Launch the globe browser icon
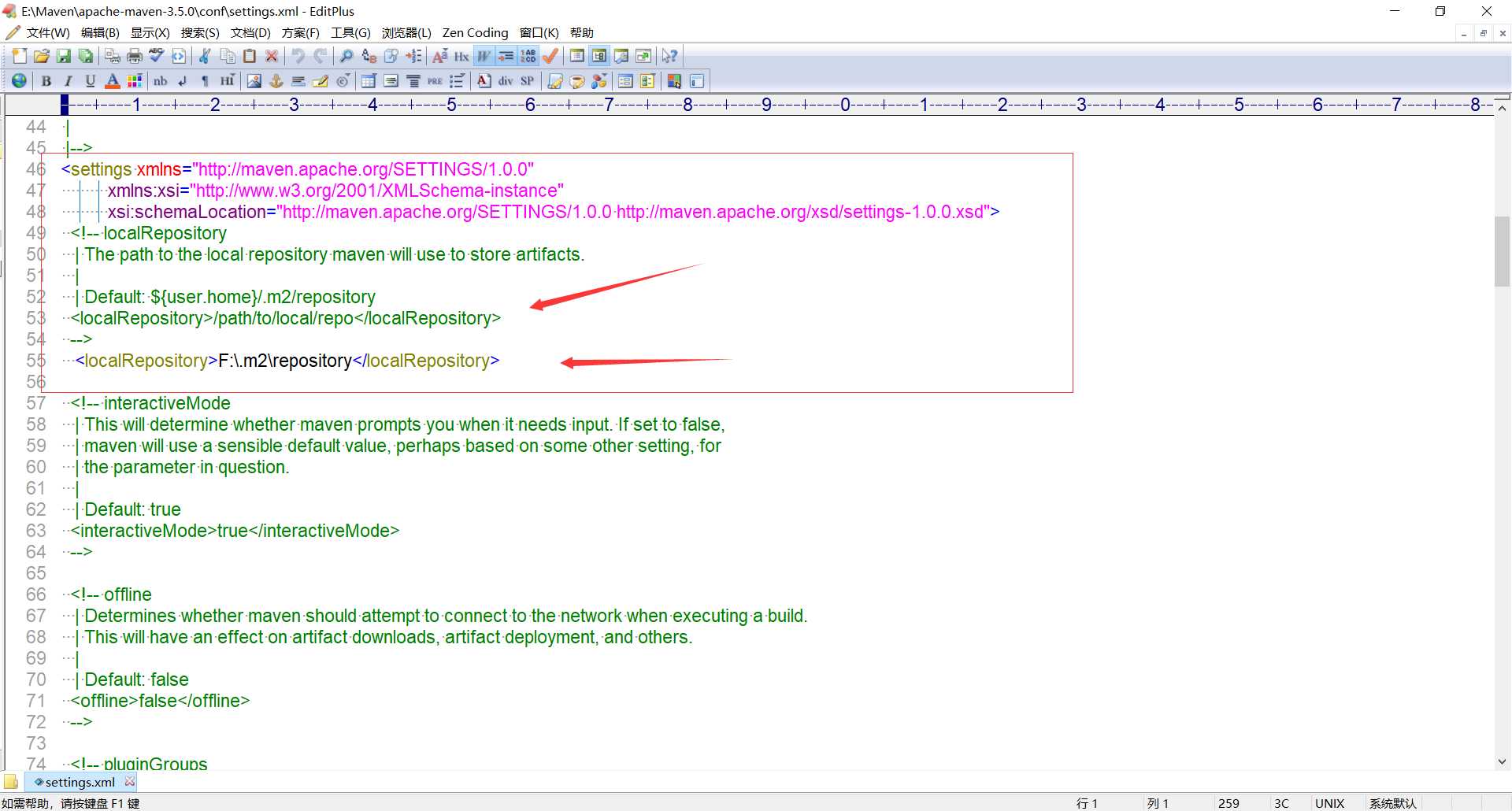Image resolution: width=1512 pixels, height=811 pixels. (x=20, y=80)
